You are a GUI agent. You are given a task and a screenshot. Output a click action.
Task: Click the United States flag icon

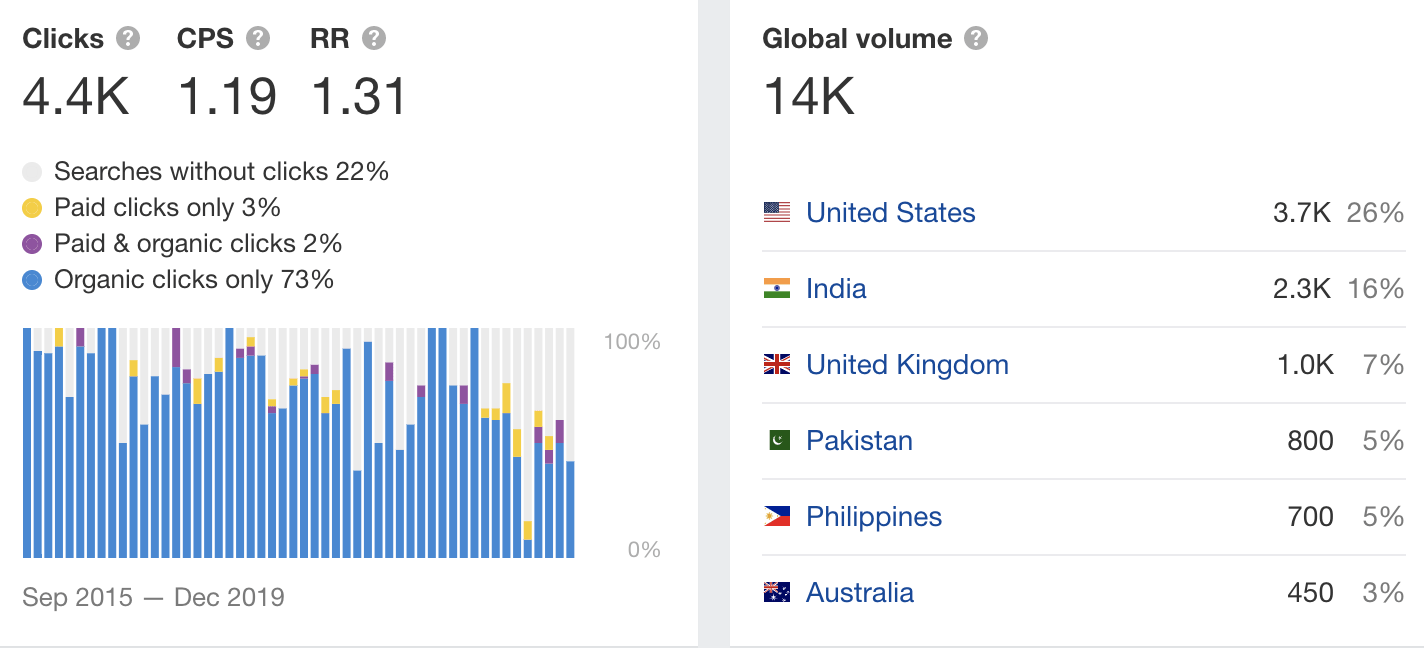[779, 212]
